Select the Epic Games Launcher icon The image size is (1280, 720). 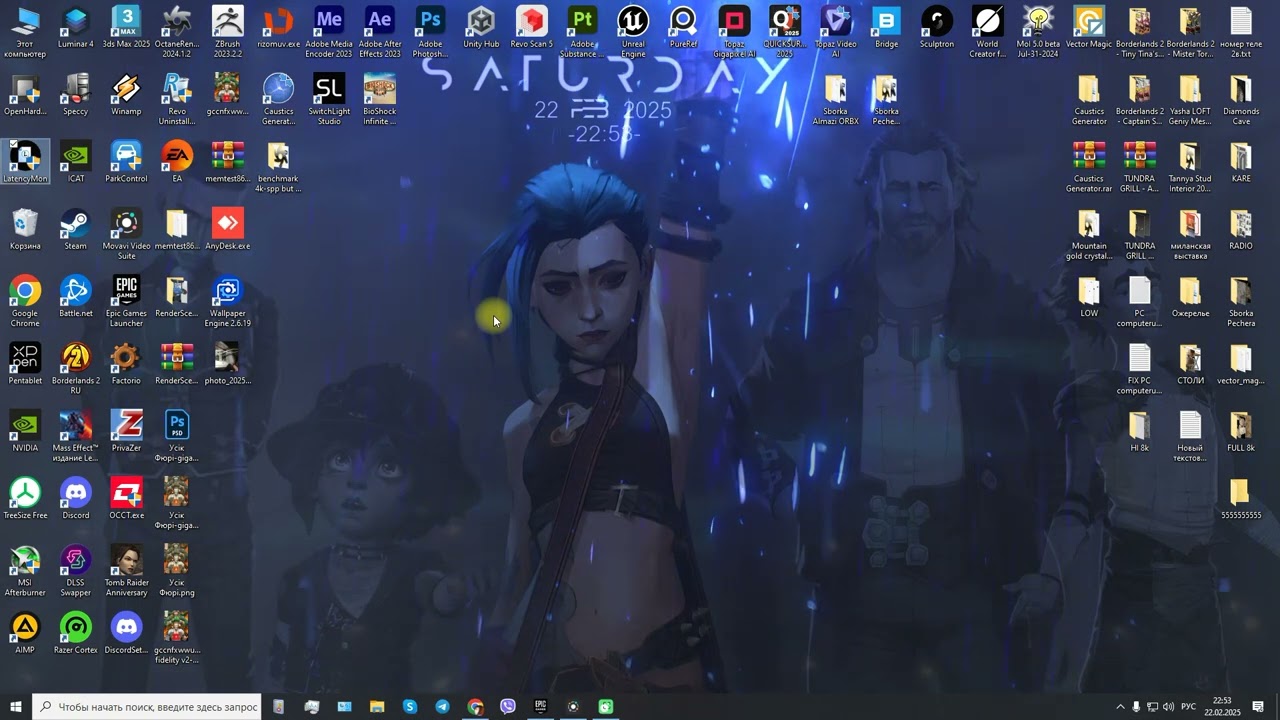[126, 301]
